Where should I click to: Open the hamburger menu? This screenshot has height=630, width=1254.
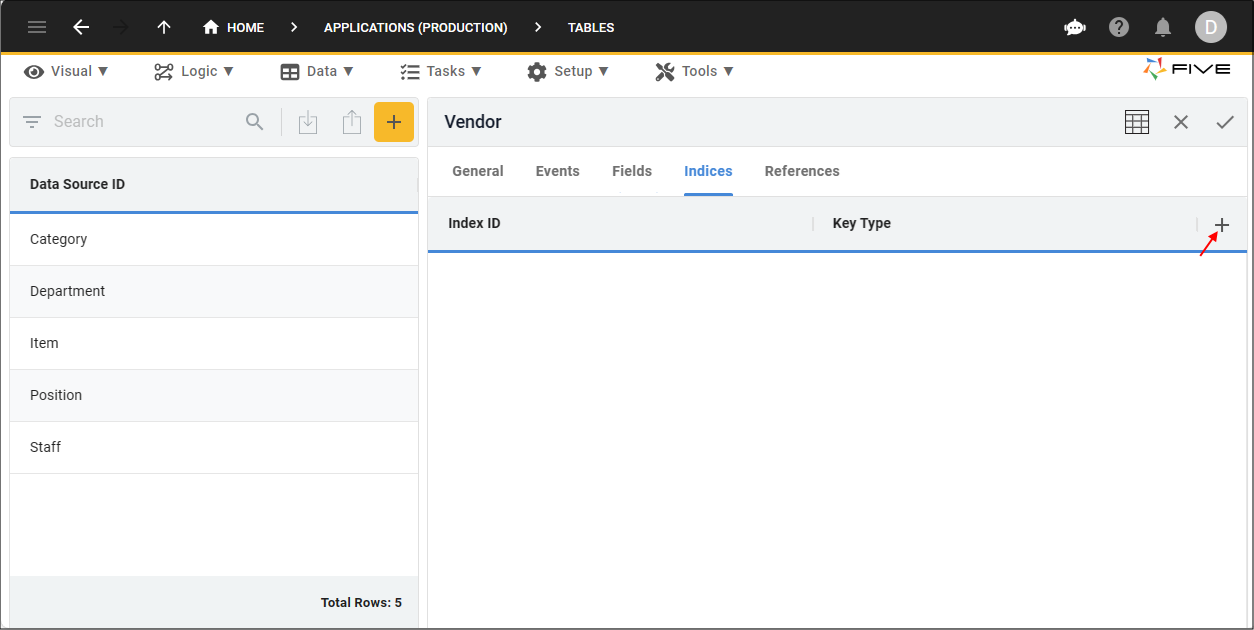(37, 27)
